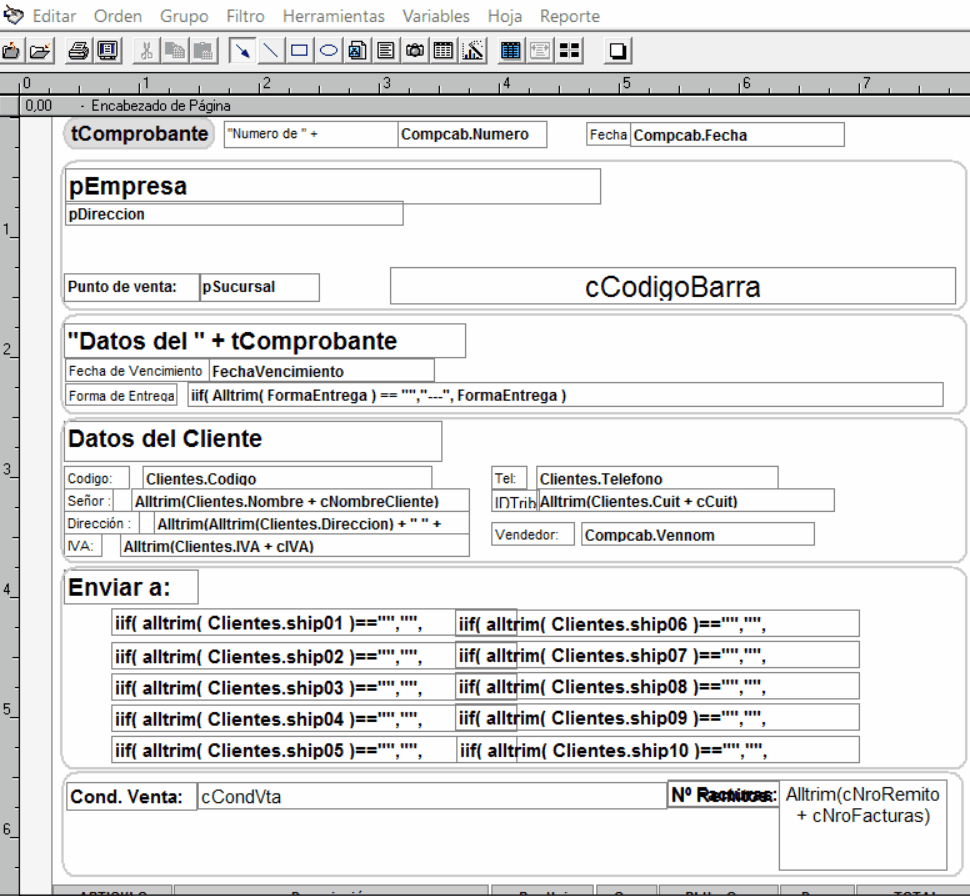Click the scissors cut icon

pos(147,51)
